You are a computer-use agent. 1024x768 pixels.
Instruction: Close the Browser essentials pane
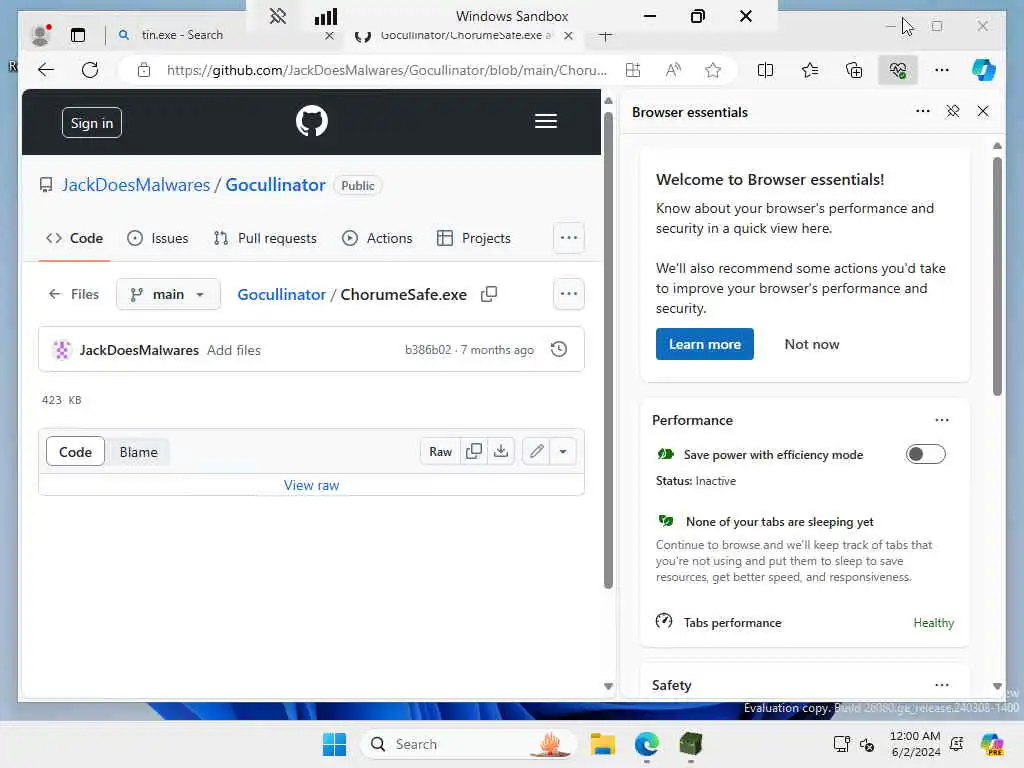pos(983,112)
